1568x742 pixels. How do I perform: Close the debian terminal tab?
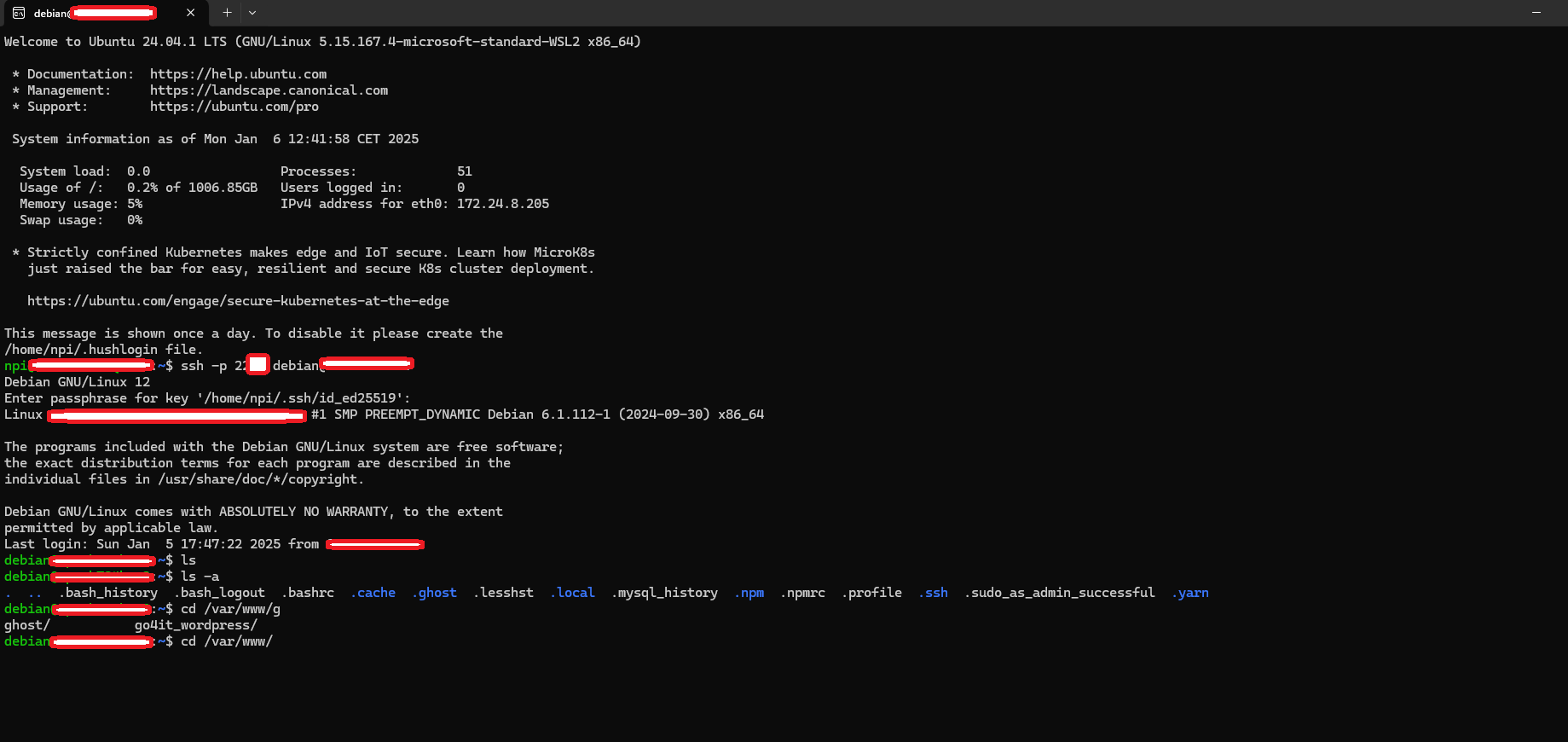tap(190, 13)
